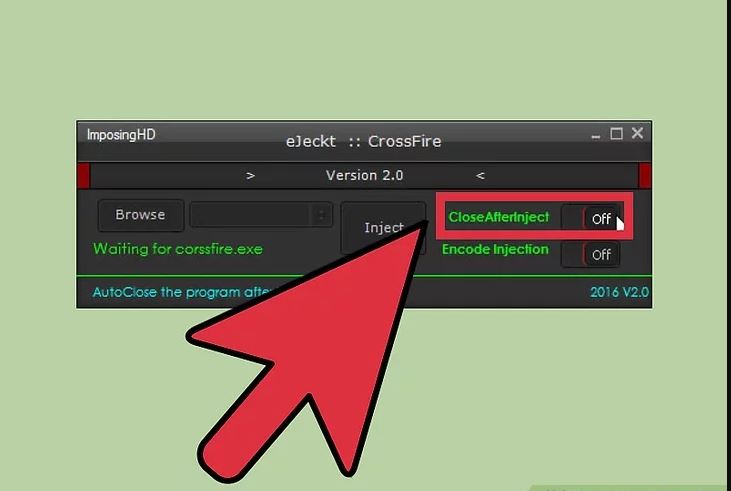
Task: Click the green CloseAfterInject label
Action: click(x=498, y=217)
